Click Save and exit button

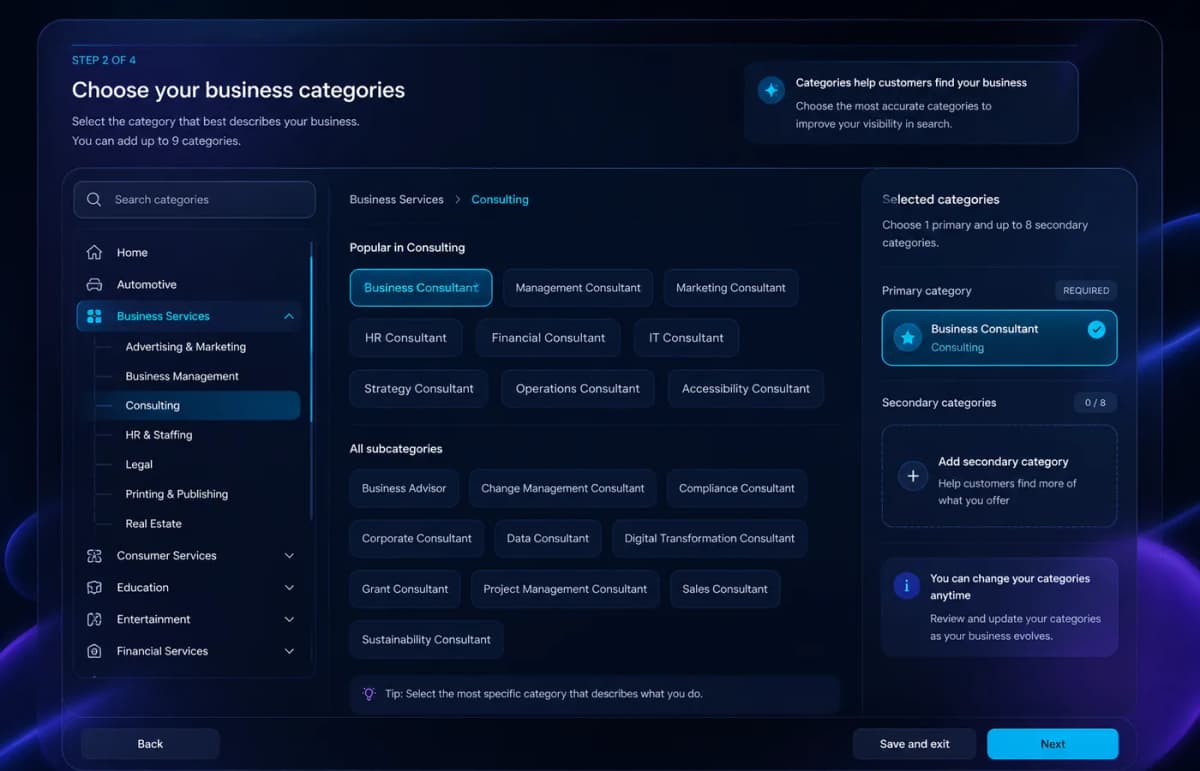pos(914,744)
